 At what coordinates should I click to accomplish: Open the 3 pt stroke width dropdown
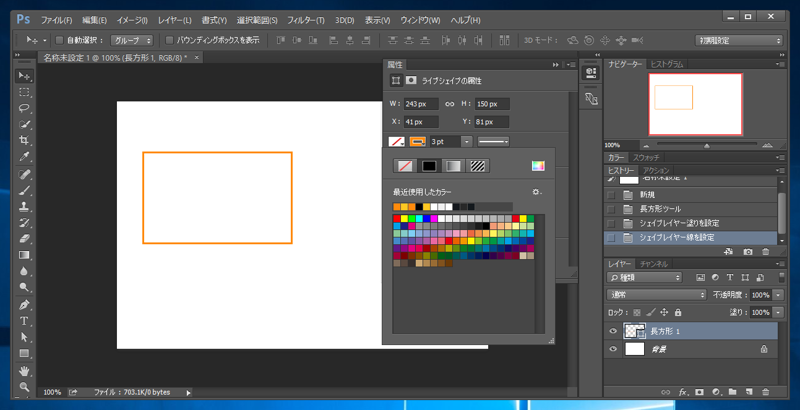click(x=466, y=142)
